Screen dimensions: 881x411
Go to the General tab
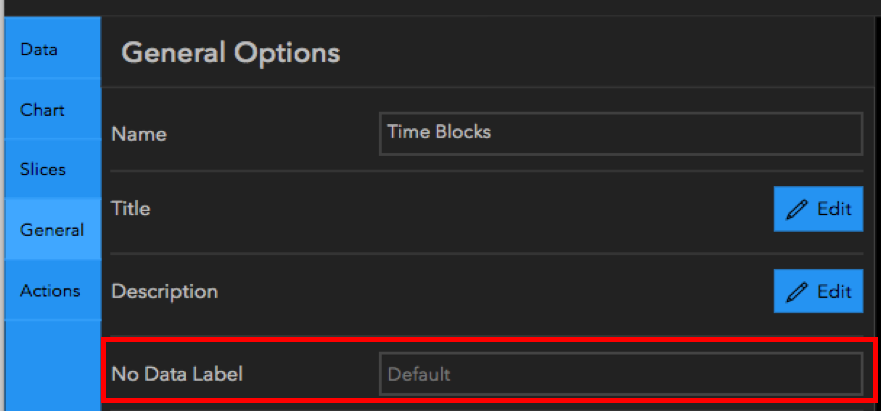tap(52, 230)
